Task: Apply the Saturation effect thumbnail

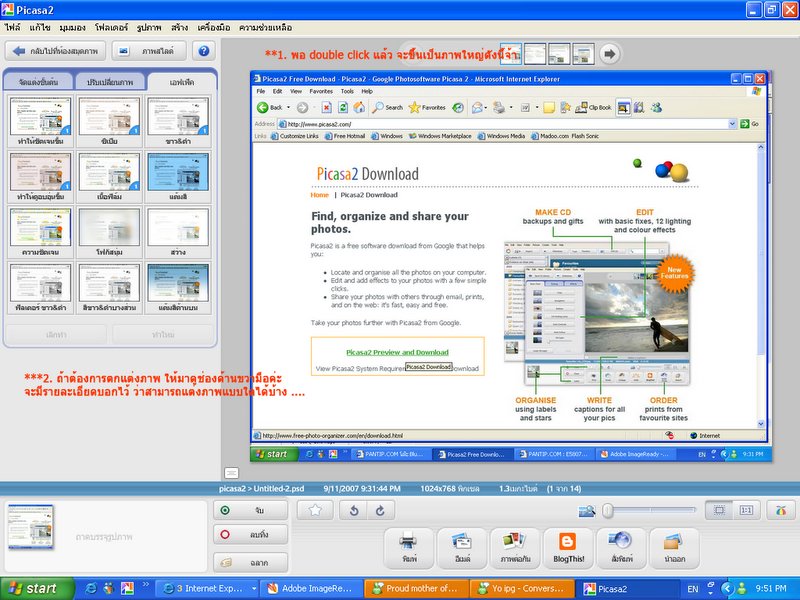Action: [40, 232]
